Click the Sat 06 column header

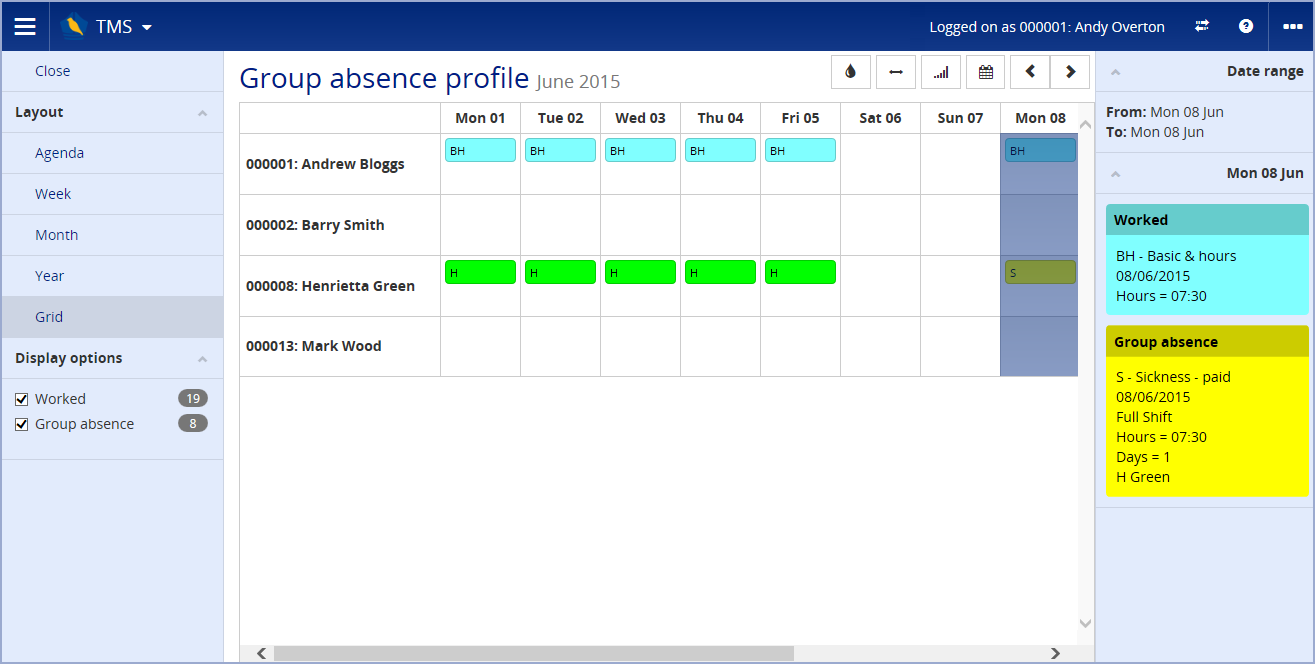pyautogui.click(x=880, y=118)
